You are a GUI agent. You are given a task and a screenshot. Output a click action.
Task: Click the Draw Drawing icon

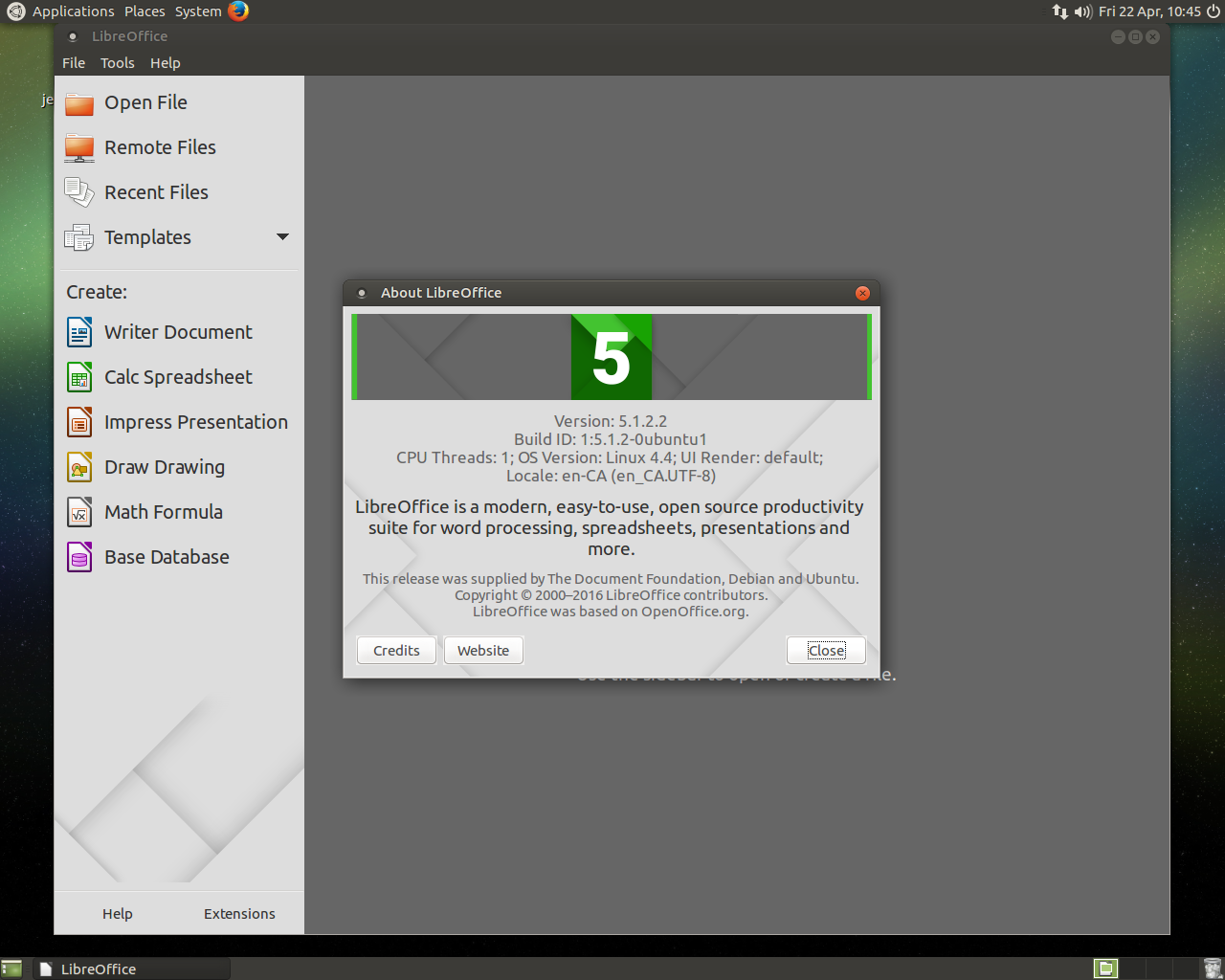79,467
